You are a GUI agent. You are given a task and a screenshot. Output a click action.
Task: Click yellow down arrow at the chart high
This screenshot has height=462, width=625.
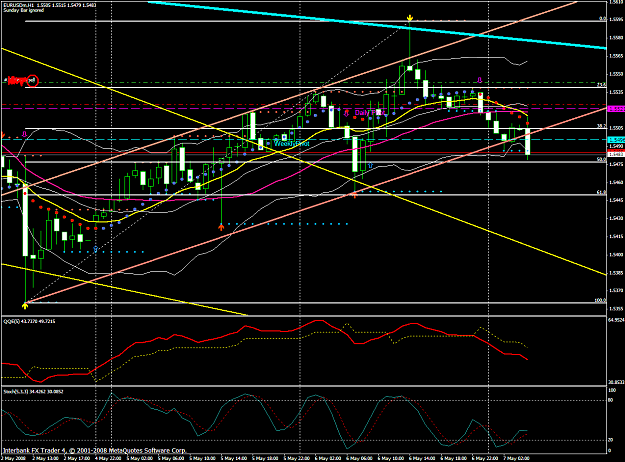(409, 18)
